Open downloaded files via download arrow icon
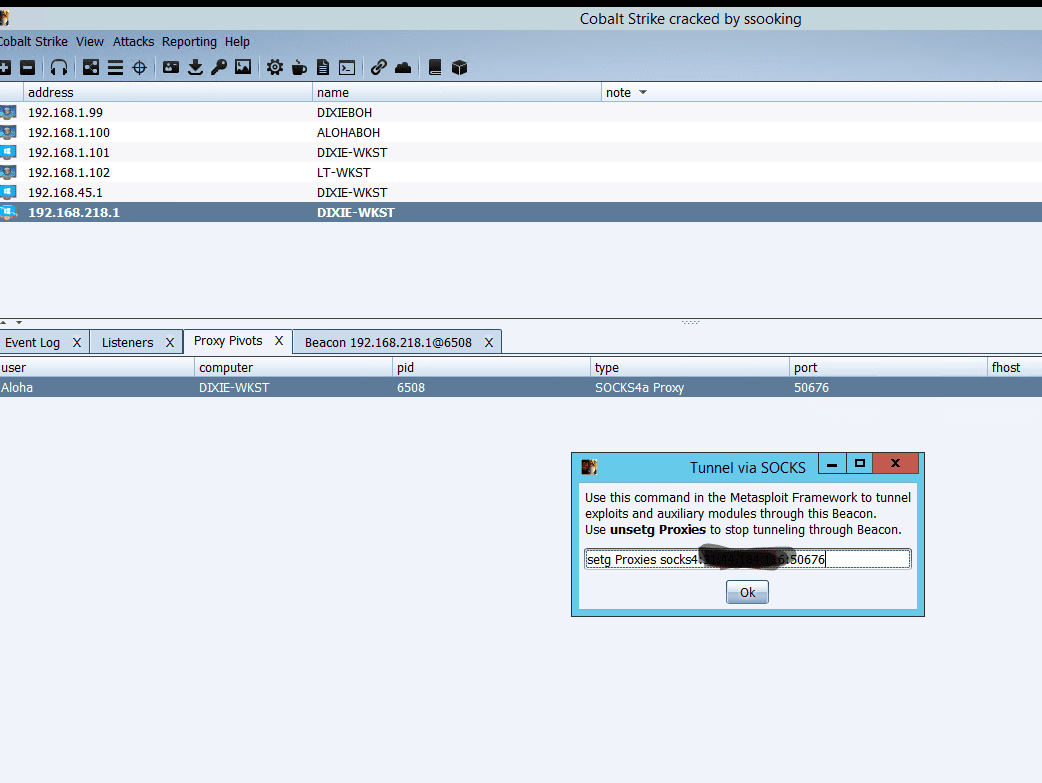The height and width of the screenshot is (783, 1042). click(x=195, y=67)
